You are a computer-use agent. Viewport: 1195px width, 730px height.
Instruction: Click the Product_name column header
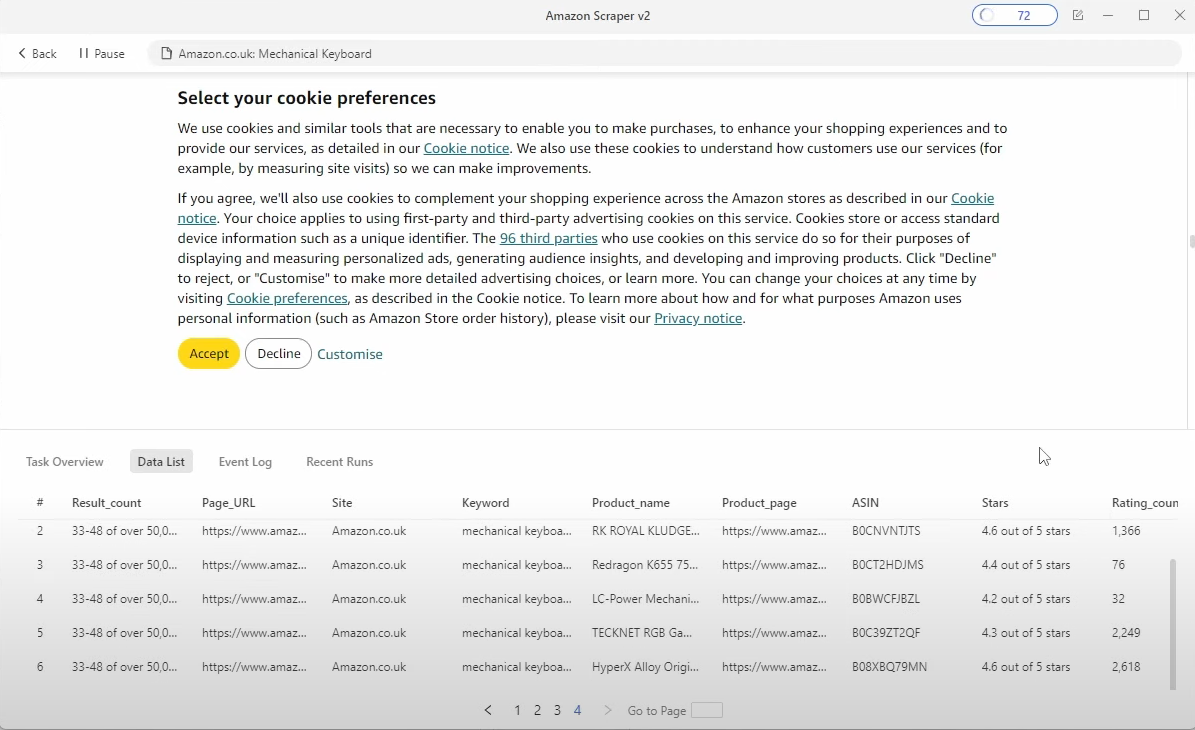[x=631, y=503]
